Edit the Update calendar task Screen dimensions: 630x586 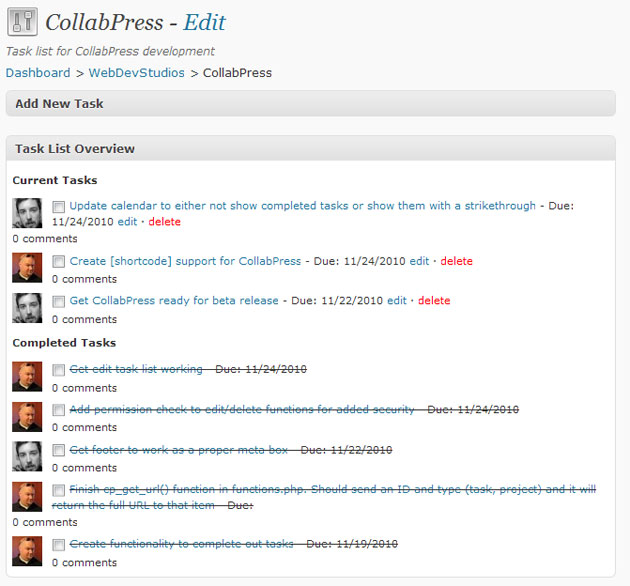pos(127,222)
